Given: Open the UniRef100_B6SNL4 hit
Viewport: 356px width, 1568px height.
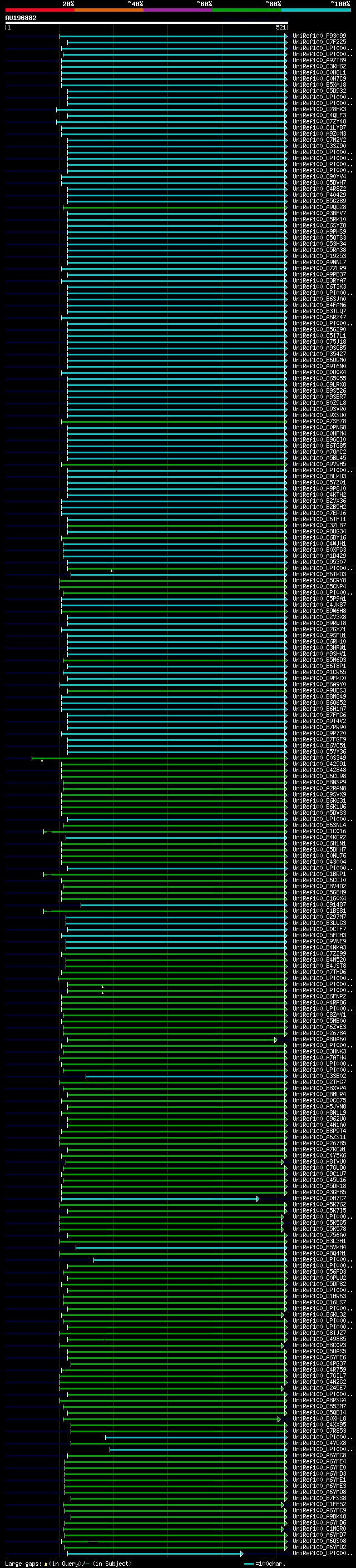Looking at the screenshot, I should pyautogui.click(x=319, y=825).
